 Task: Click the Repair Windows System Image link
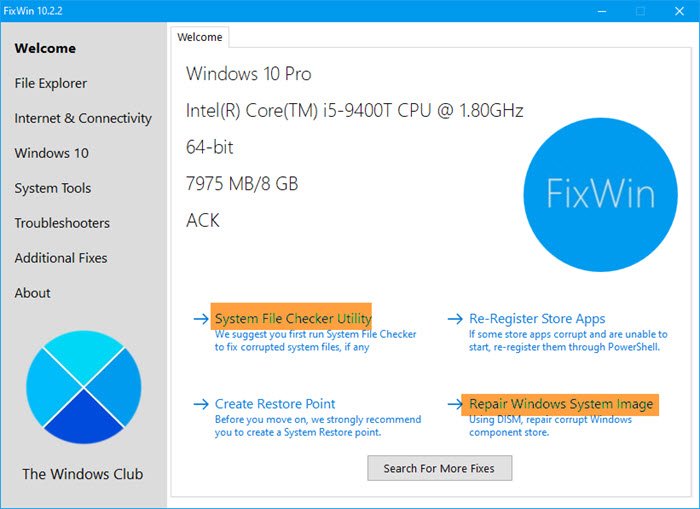click(x=561, y=404)
